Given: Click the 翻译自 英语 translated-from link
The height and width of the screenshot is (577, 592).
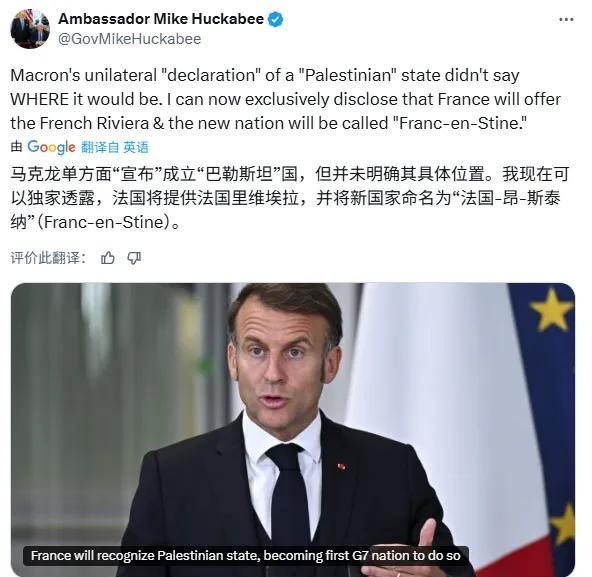Looking at the screenshot, I should (115, 147).
